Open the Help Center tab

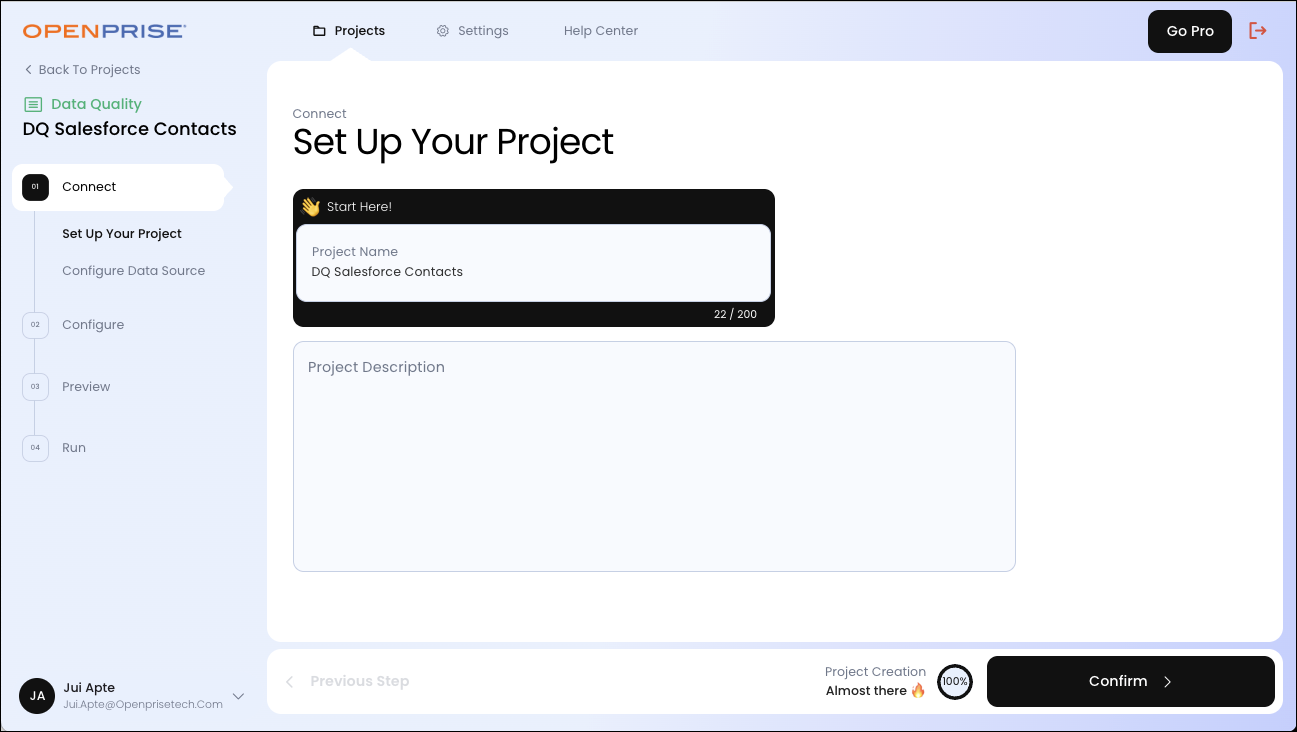(x=601, y=31)
